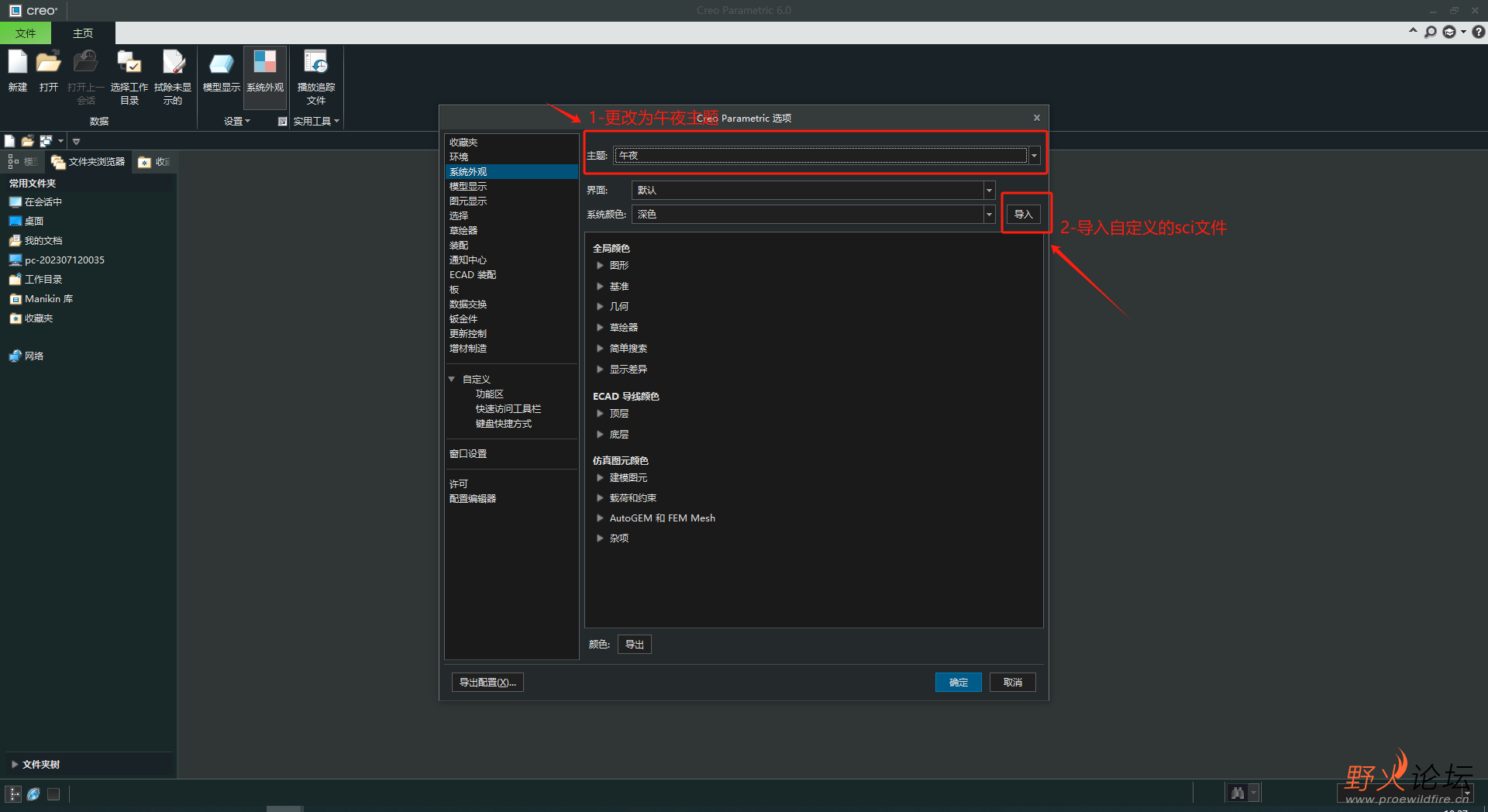This screenshot has width=1488, height=812.
Task: Cancel with the 取消 button
Action: [1013, 683]
